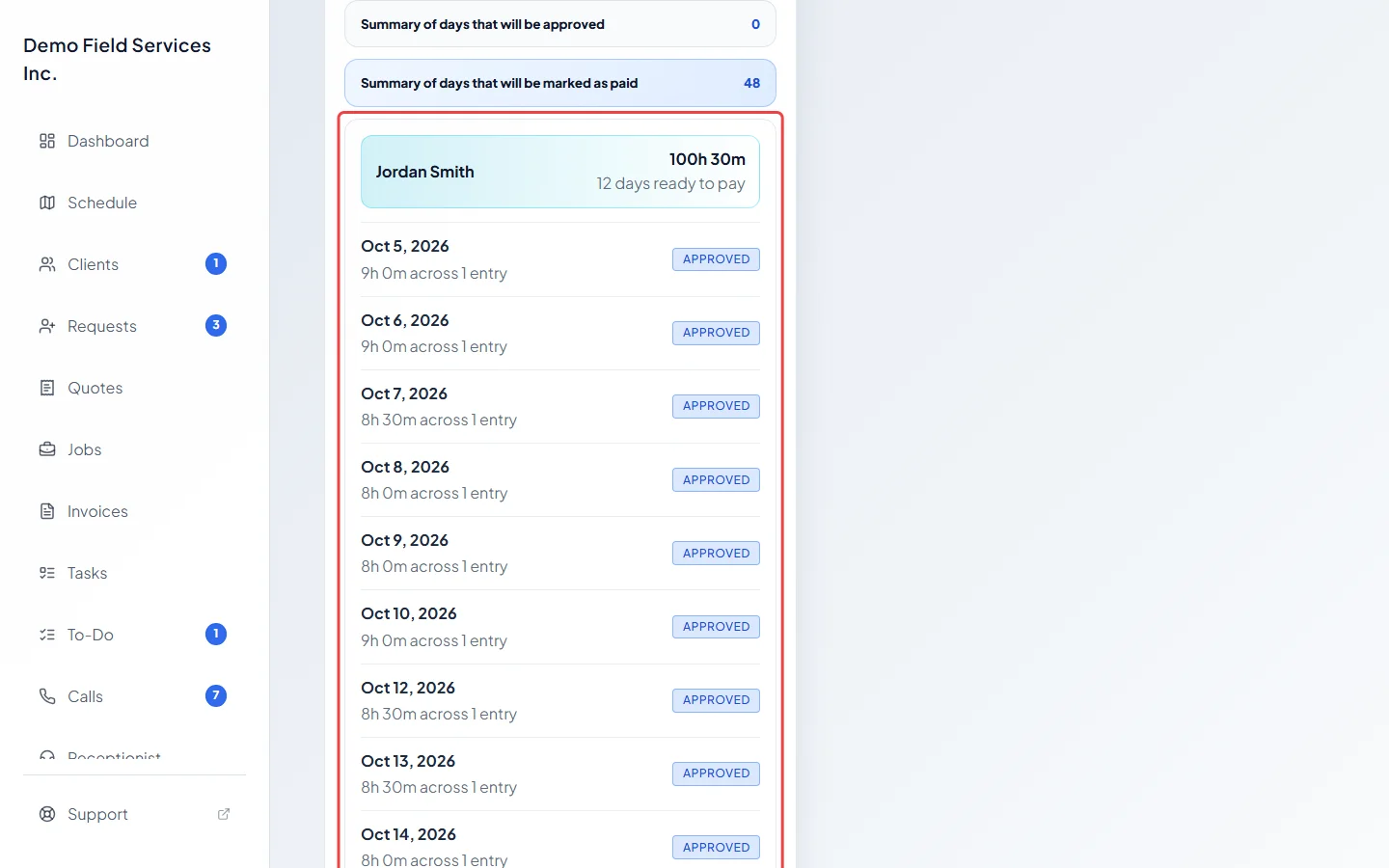Click the Calls phone icon
This screenshot has height=868, width=1389.
(47, 696)
